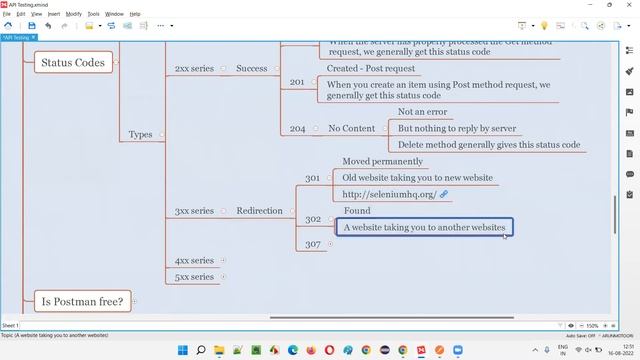Expand the 5xx series branch
This screenshot has height=360, width=640.
tap(223, 276)
